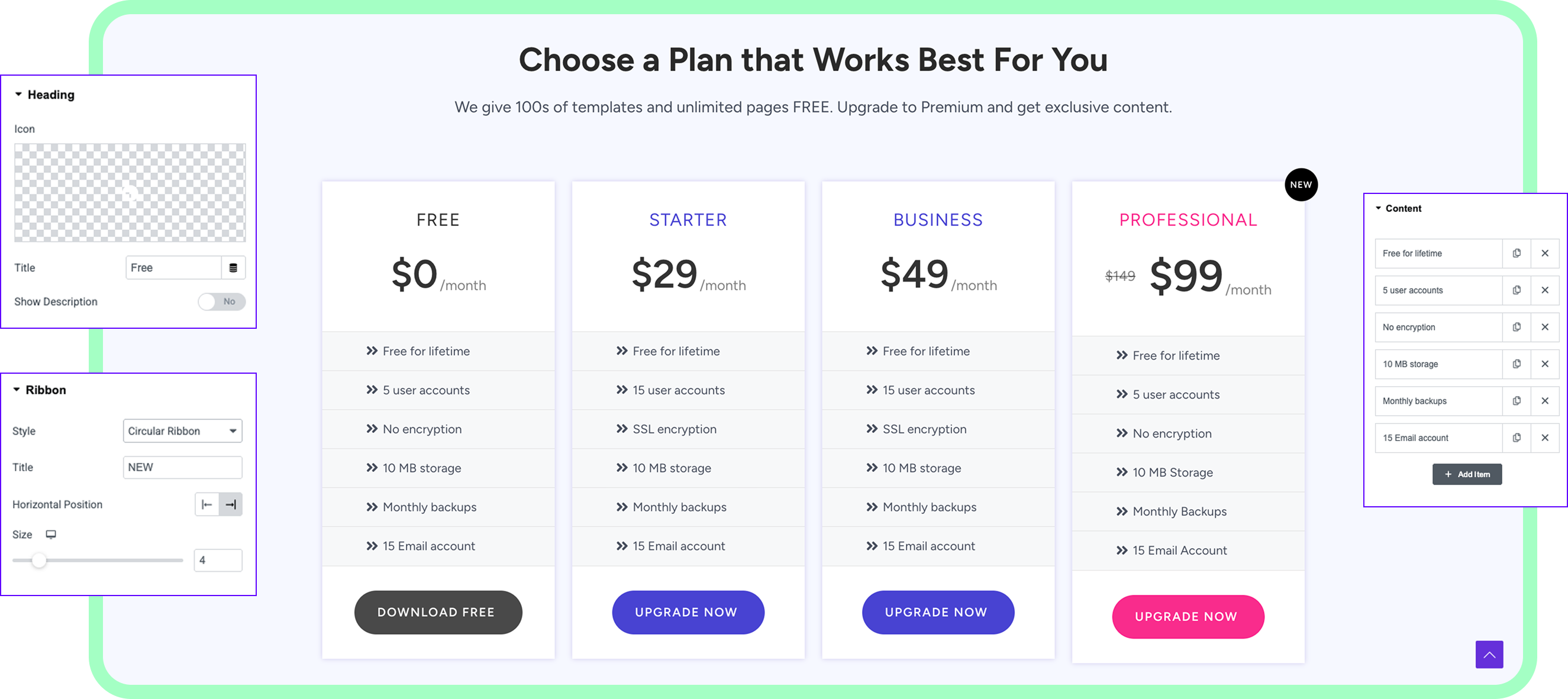Click the Download Free button
This screenshot has width=1568, height=699.
pos(438,612)
